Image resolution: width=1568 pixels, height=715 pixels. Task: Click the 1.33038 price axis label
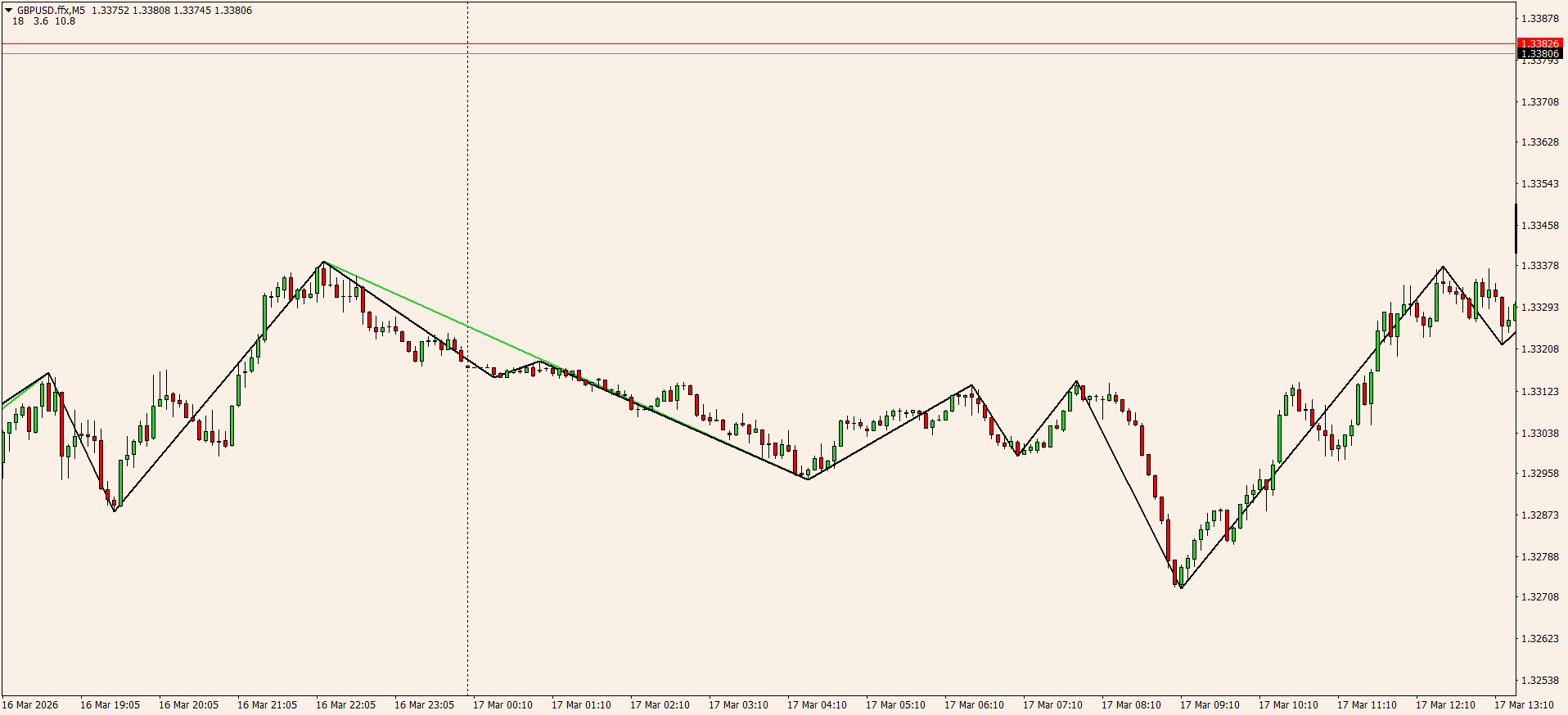pyautogui.click(x=1539, y=434)
